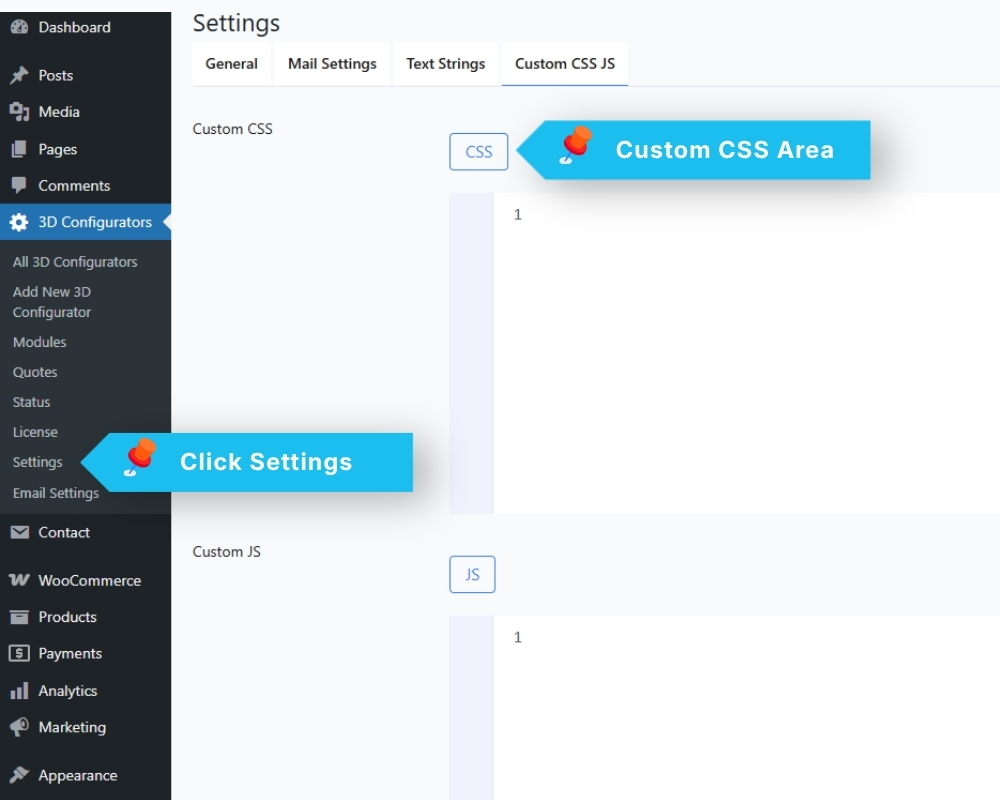Click the CSS button
1000x800 pixels.
point(479,152)
